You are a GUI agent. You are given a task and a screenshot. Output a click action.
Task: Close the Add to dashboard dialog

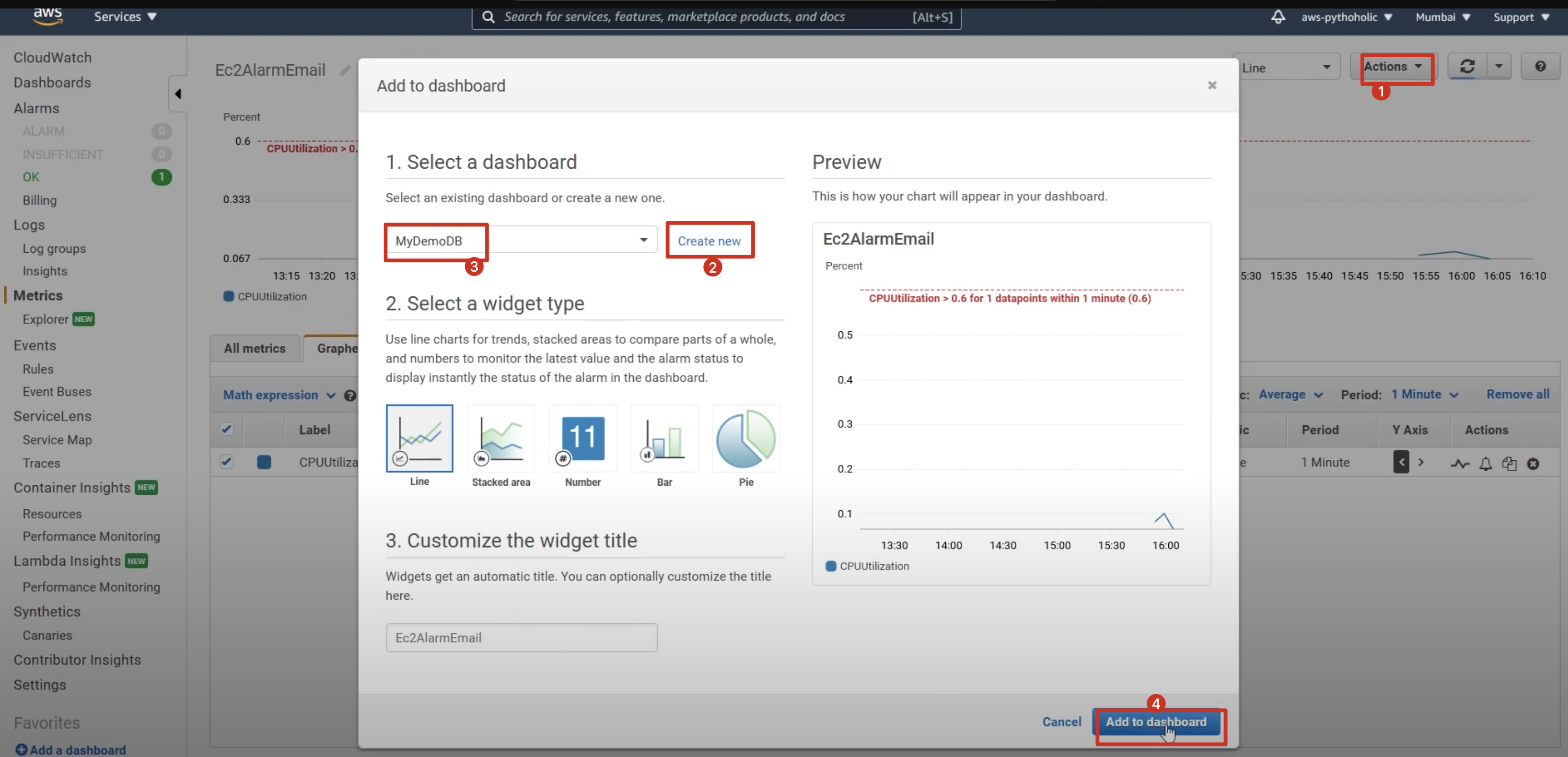1212,85
